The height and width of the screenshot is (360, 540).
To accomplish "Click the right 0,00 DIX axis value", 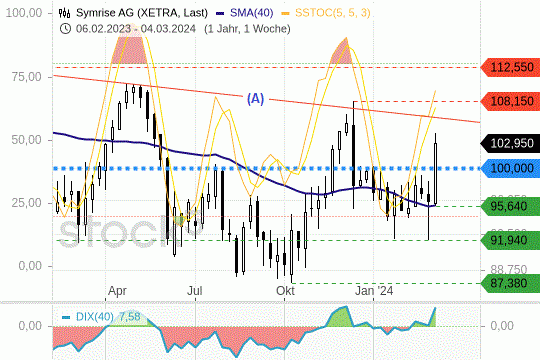I will point(502,326).
